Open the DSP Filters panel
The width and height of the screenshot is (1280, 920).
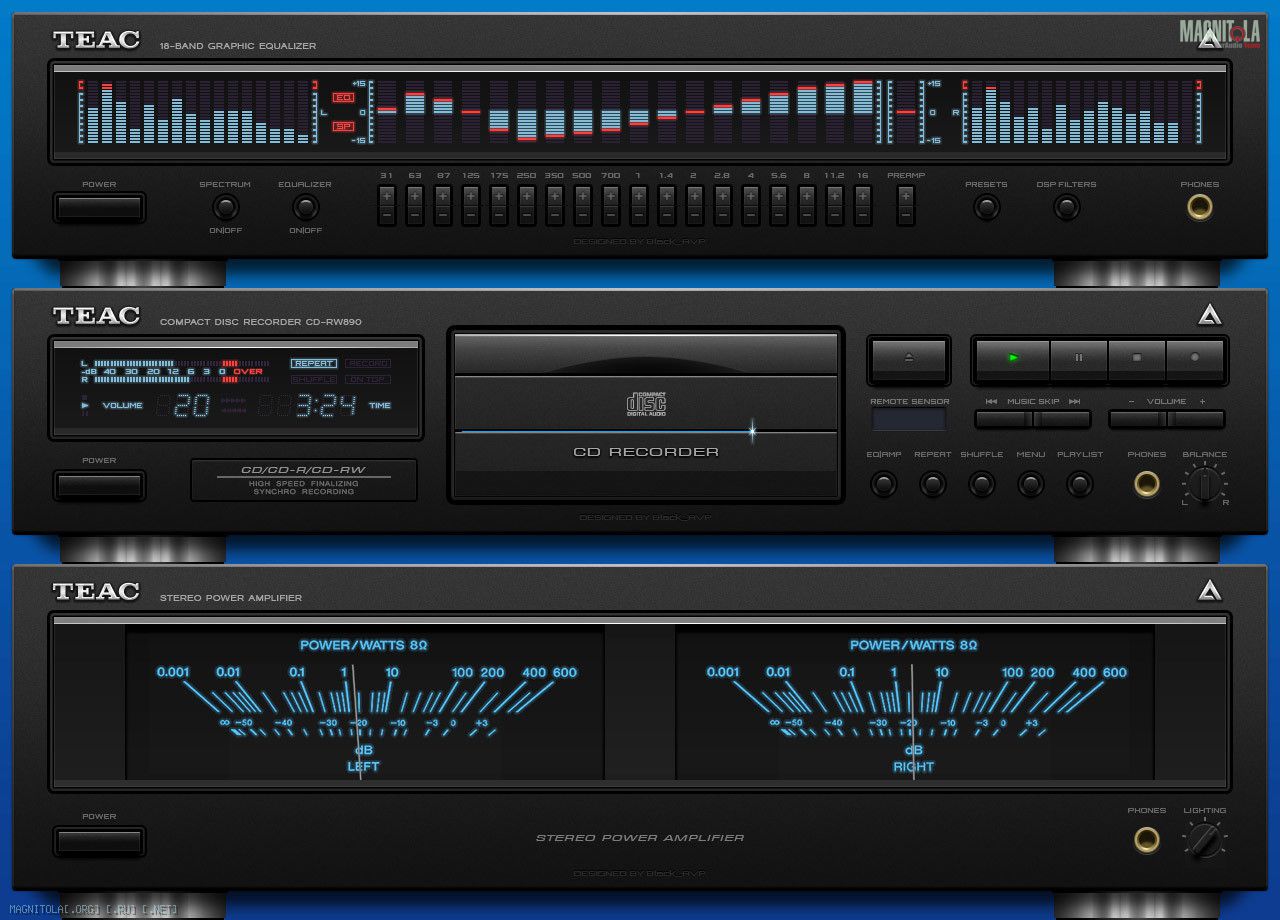point(1066,208)
